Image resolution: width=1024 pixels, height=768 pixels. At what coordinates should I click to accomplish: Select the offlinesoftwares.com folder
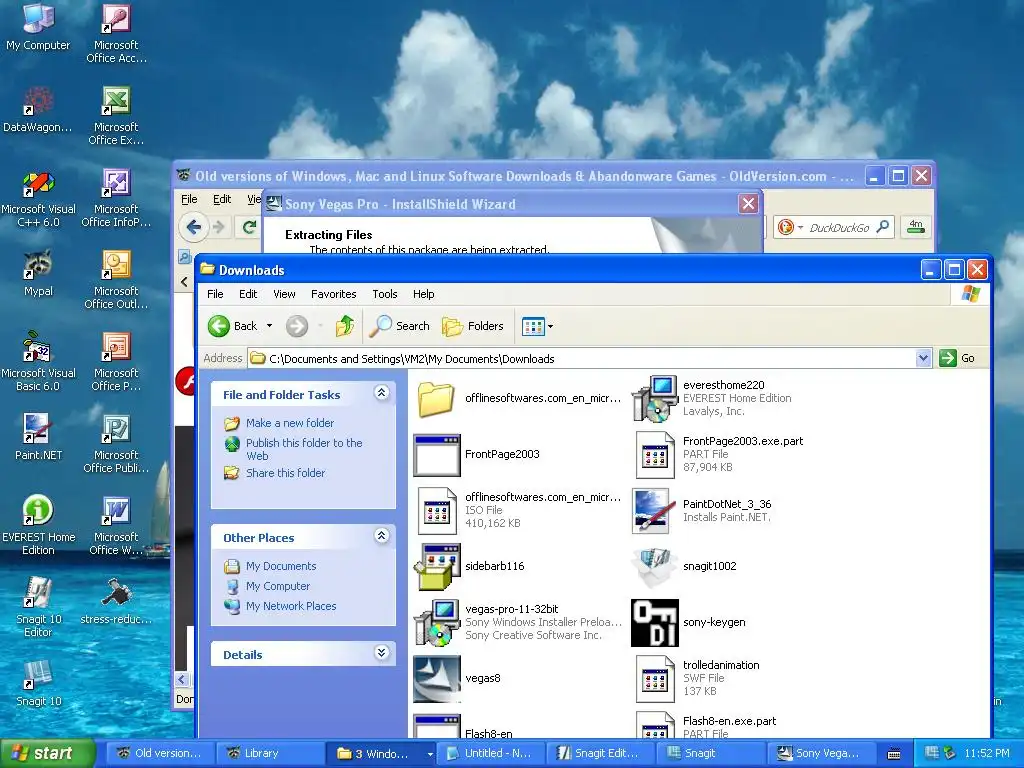click(517, 398)
